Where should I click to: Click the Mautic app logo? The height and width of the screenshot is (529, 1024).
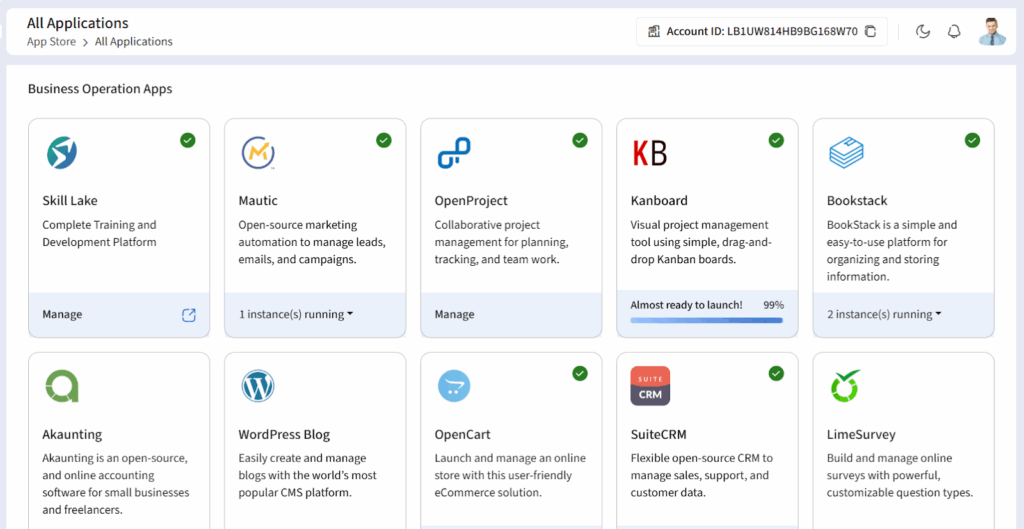click(x=258, y=153)
